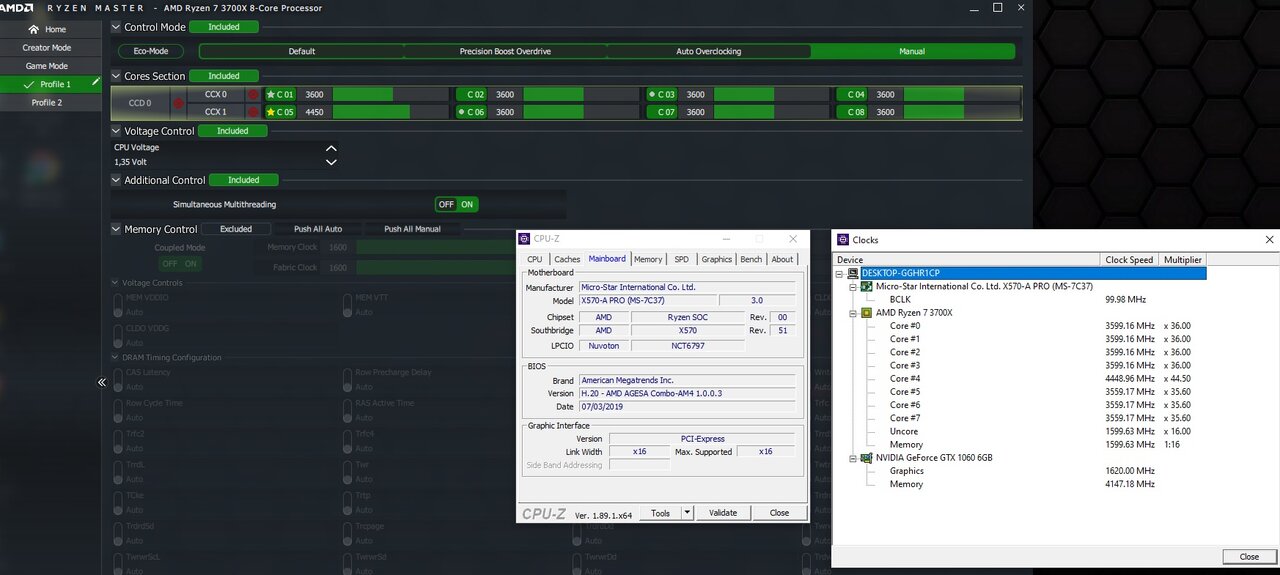Image resolution: width=1280 pixels, height=575 pixels.
Task: Switch to SPD tab in CPU-Z
Action: (681, 259)
